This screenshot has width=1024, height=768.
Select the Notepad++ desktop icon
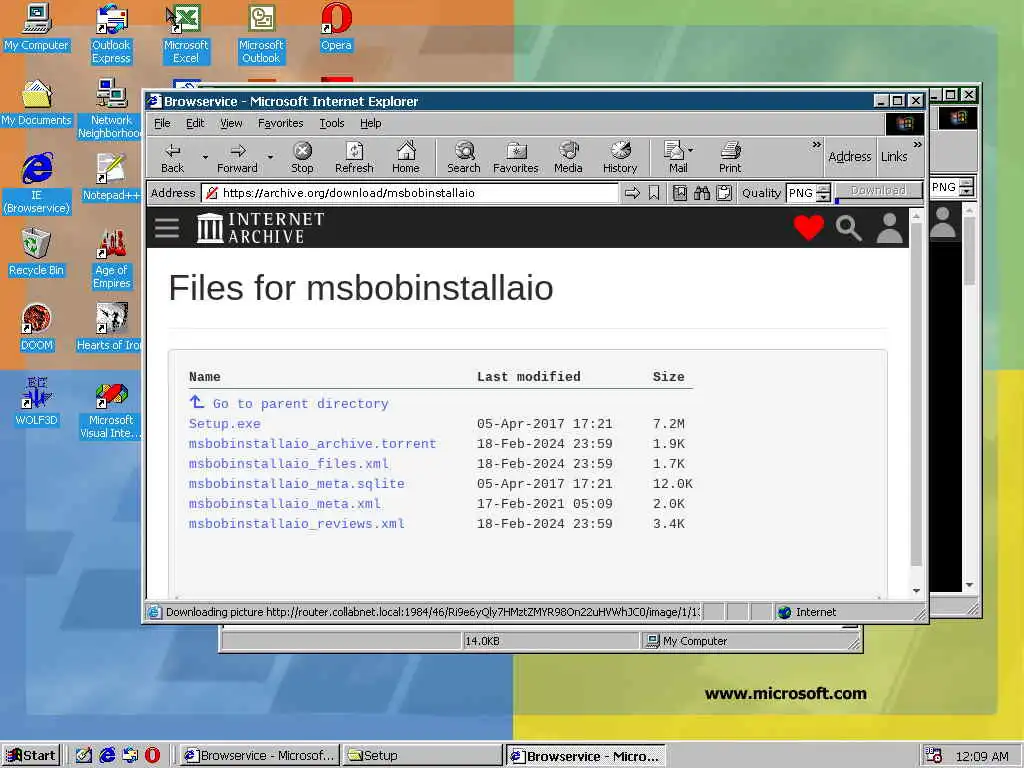click(111, 177)
